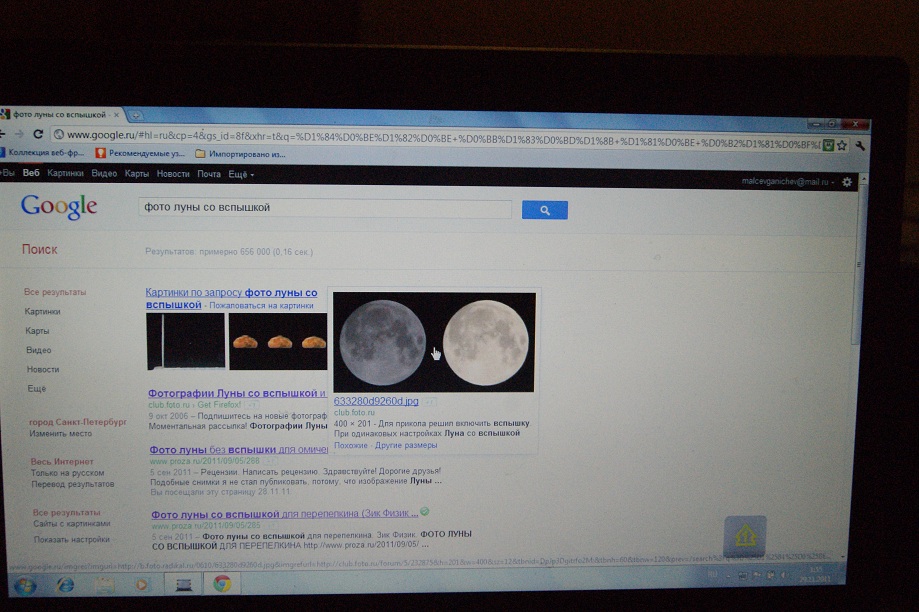Open result 'Фото луны со вспышкой для перепелкина'

[x=285, y=514]
